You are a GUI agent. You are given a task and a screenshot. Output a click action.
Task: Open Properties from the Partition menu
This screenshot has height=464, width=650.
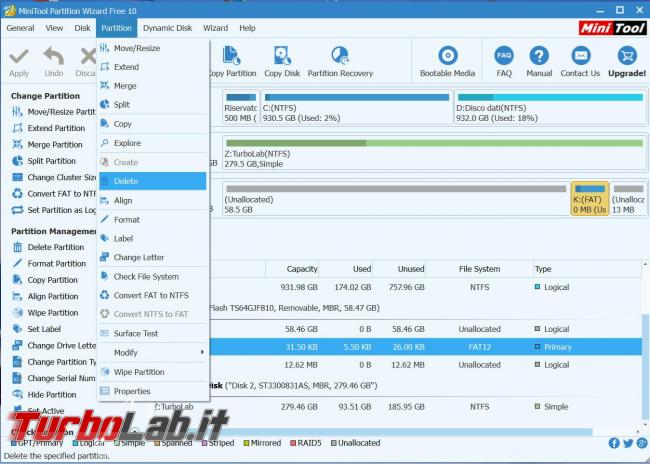(x=153, y=391)
